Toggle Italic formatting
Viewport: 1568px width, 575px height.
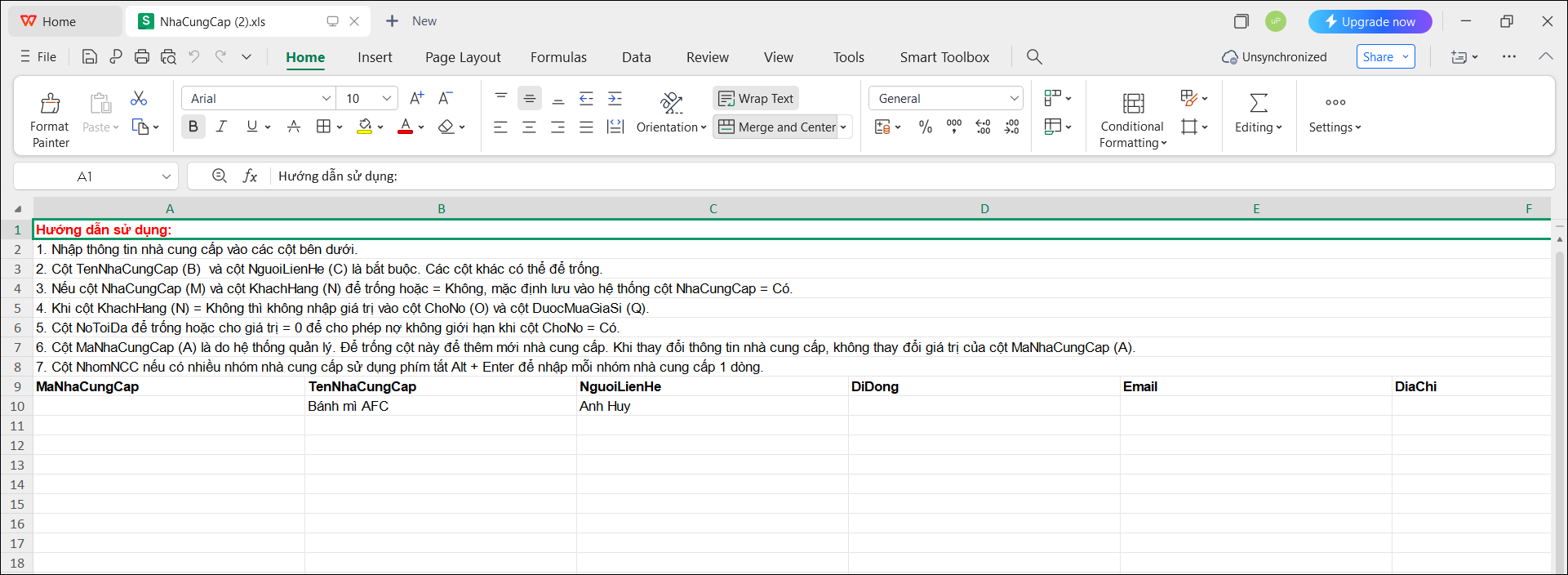click(x=221, y=127)
